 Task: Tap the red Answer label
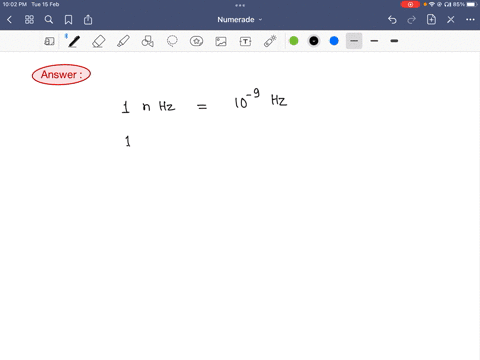pyautogui.click(x=61, y=74)
